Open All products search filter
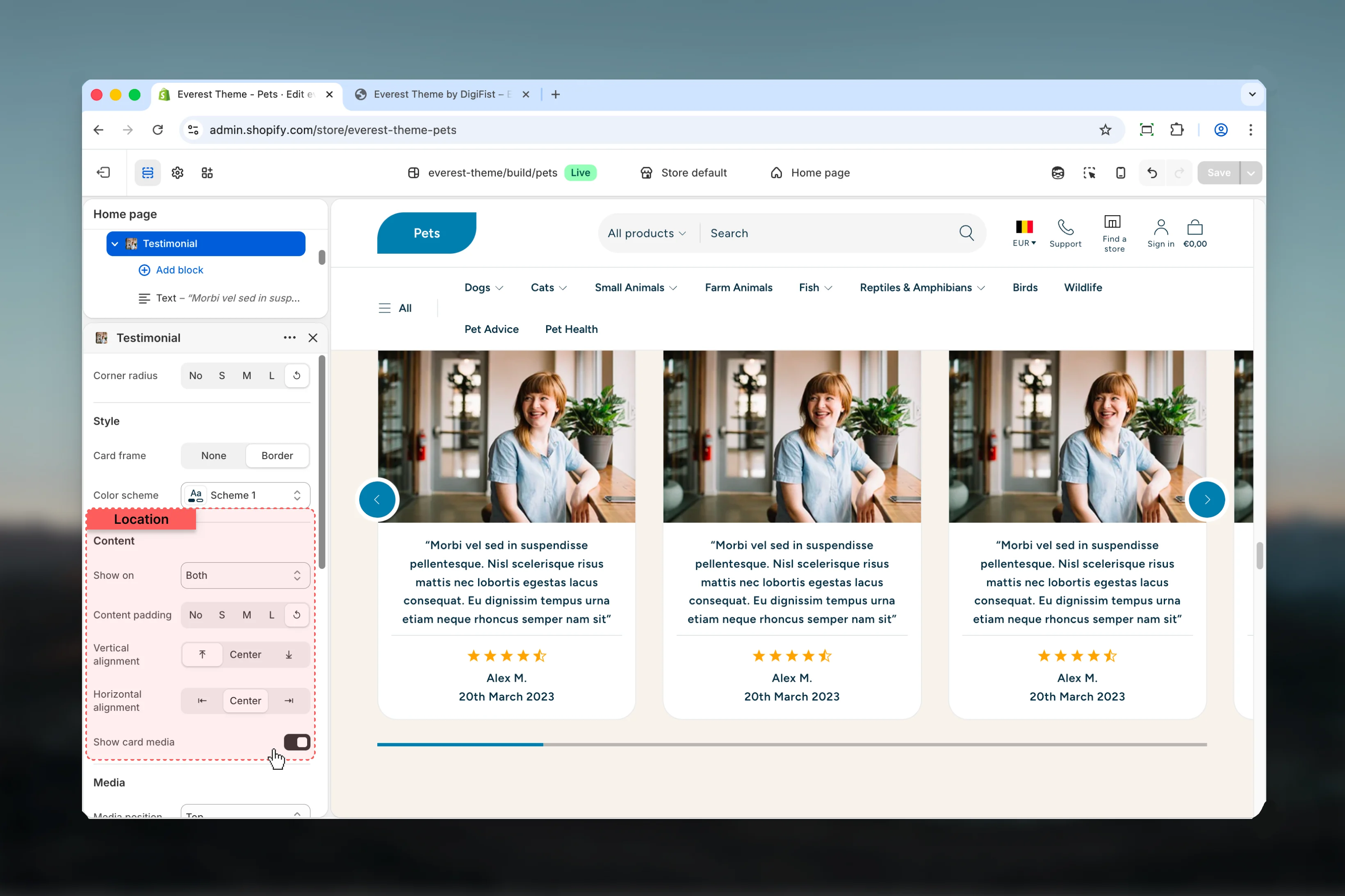Viewport: 1345px width, 896px height. pos(647,233)
